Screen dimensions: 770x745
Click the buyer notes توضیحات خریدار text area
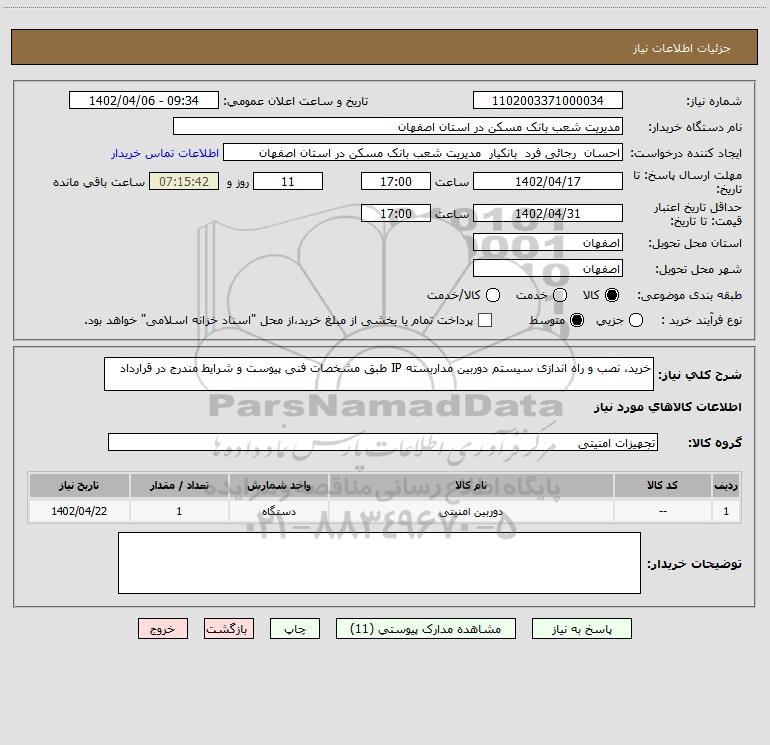(x=379, y=563)
